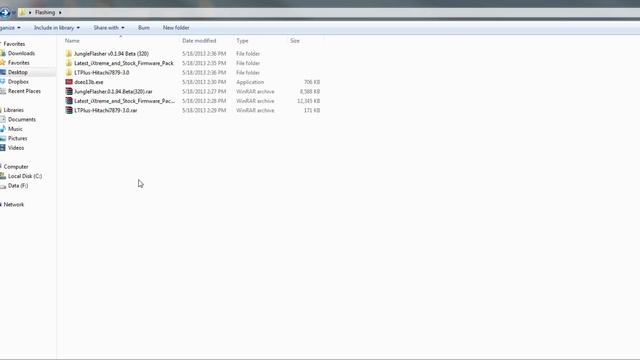Click the Latest_iXtreme_and_Stock_Firmware_Pack folder icon
Image resolution: width=640 pixels, height=360 pixels.
point(69,63)
